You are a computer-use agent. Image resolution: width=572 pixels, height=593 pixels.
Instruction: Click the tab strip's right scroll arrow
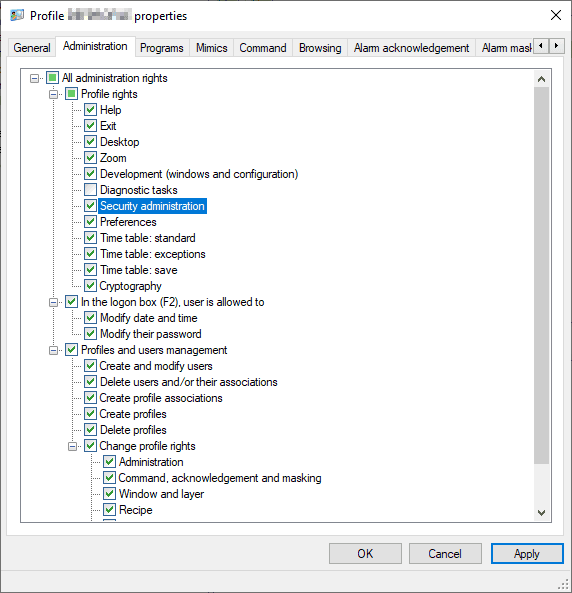[x=556, y=46]
